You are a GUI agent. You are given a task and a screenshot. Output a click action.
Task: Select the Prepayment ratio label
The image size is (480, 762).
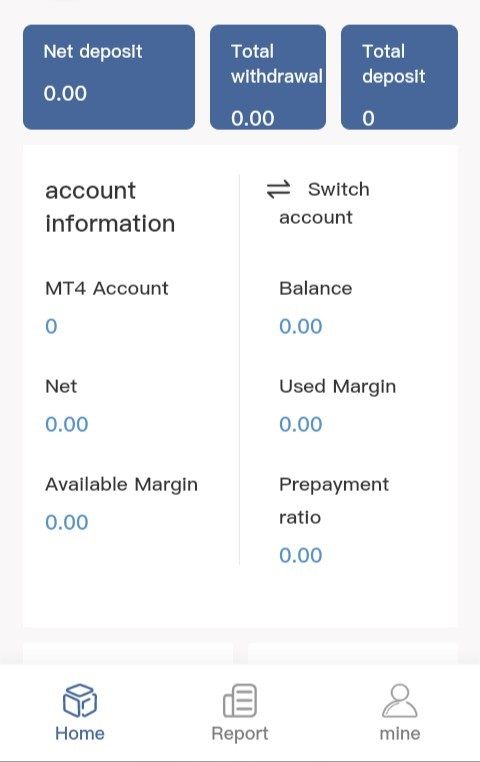click(334, 501)
